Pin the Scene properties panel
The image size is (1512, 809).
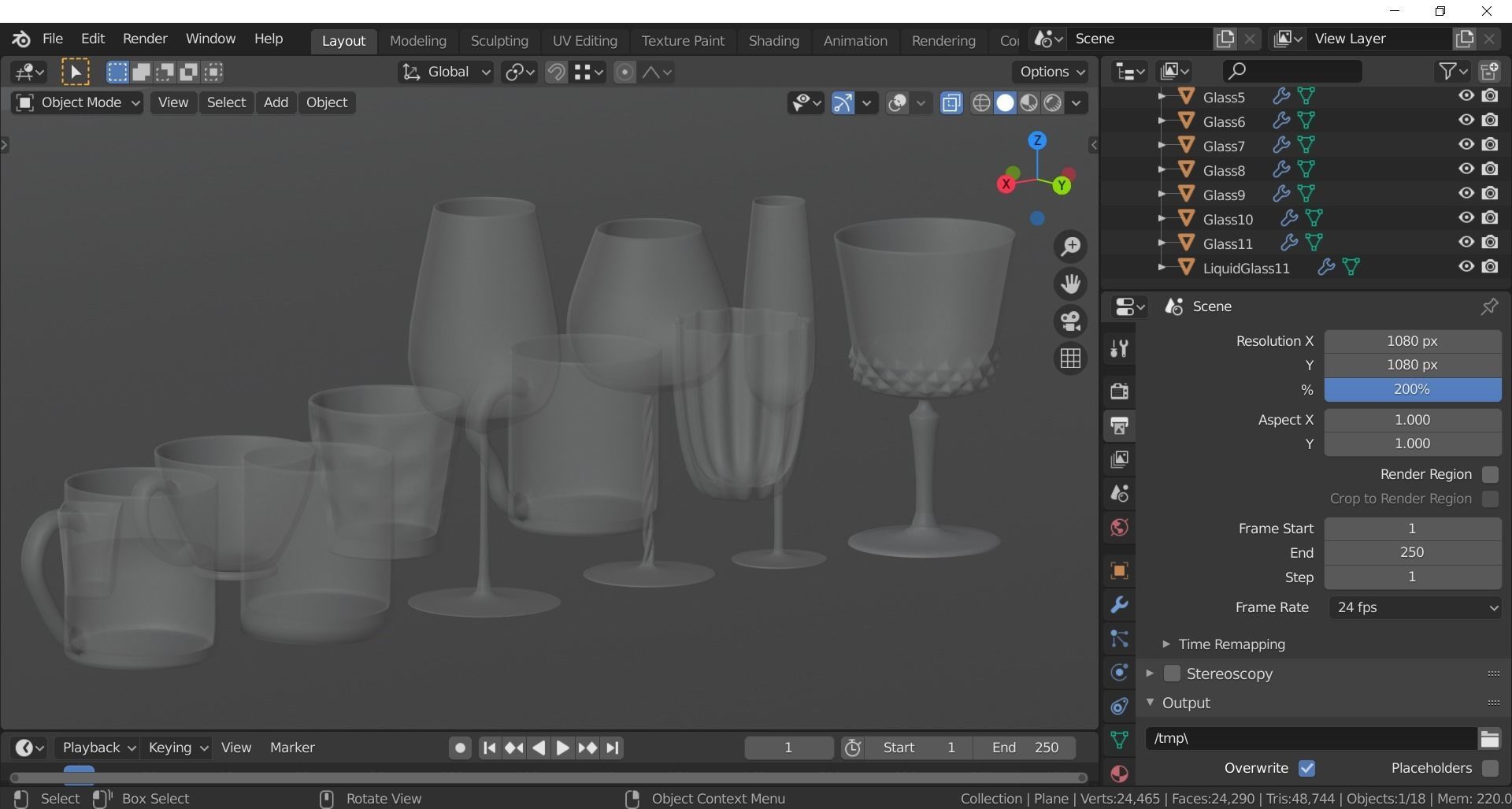click(x=1488, y=306)
